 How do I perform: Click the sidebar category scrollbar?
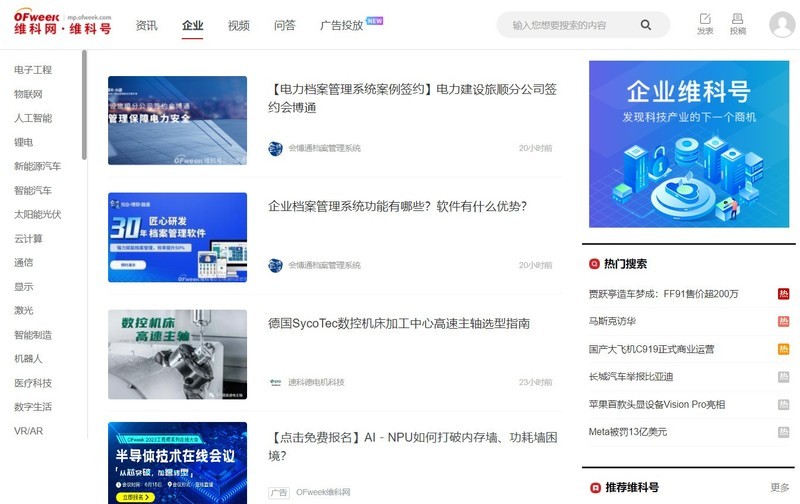[x=84, y=105]
